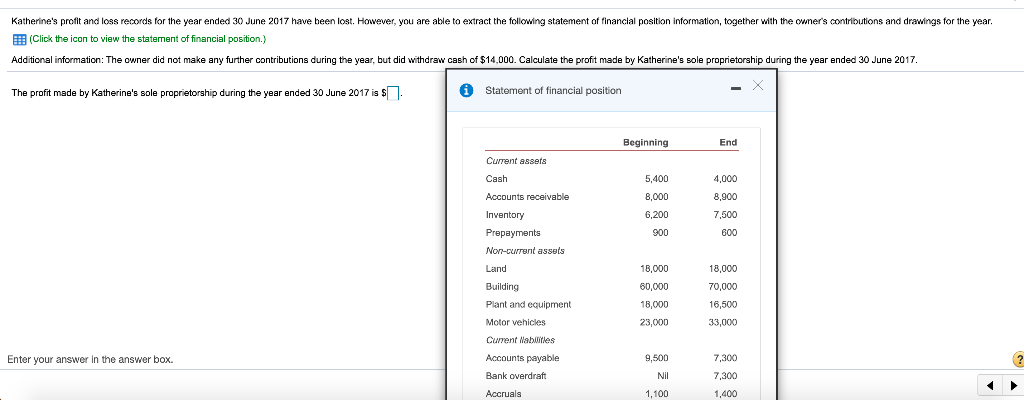This screenshot has width=1024, height=400.
Task: Click Motor vehicles beginning value 23,000
Action: click(x=654, y=322)
